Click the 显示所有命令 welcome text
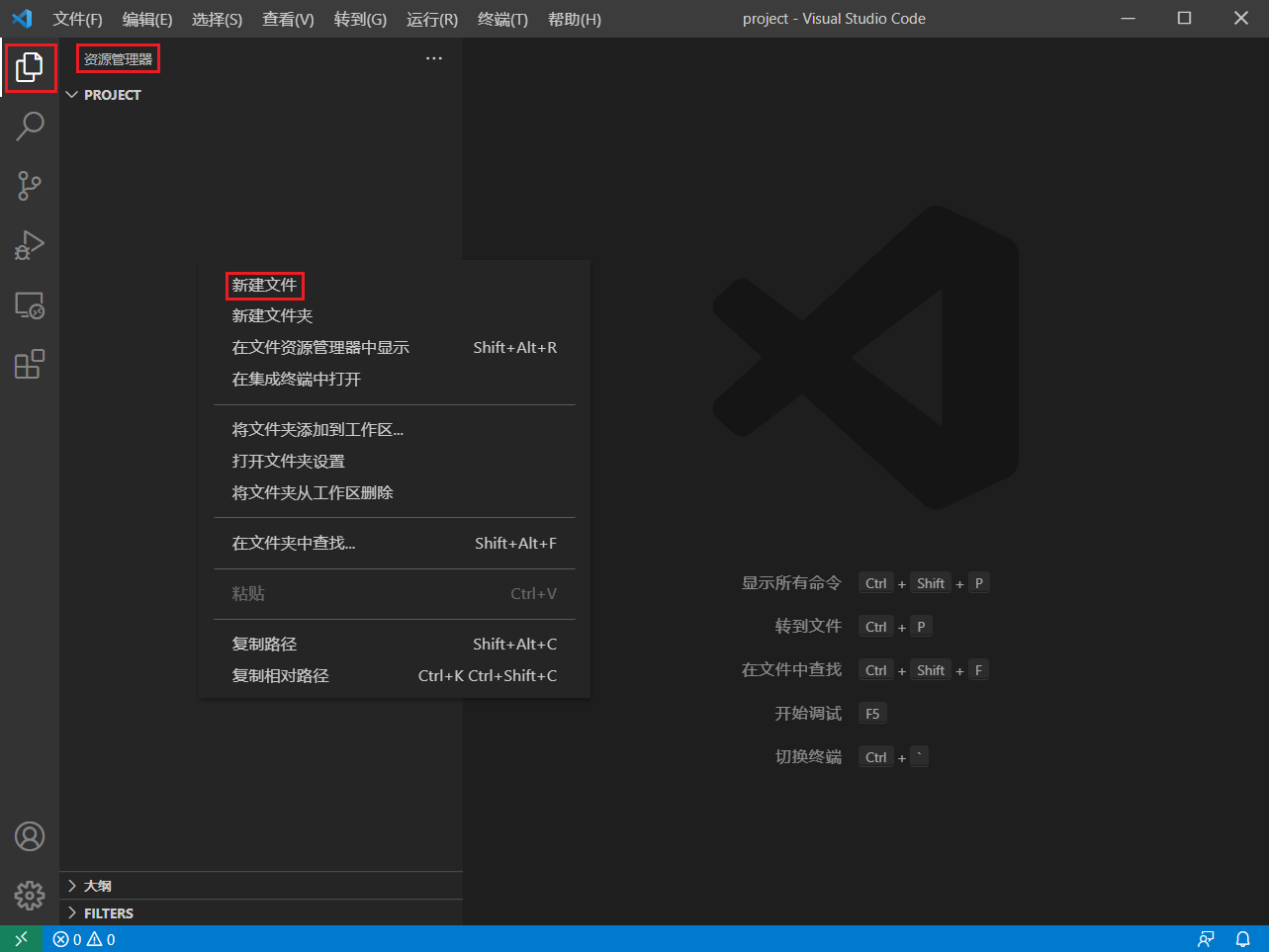1269x952 pixels. pos(791,583)
